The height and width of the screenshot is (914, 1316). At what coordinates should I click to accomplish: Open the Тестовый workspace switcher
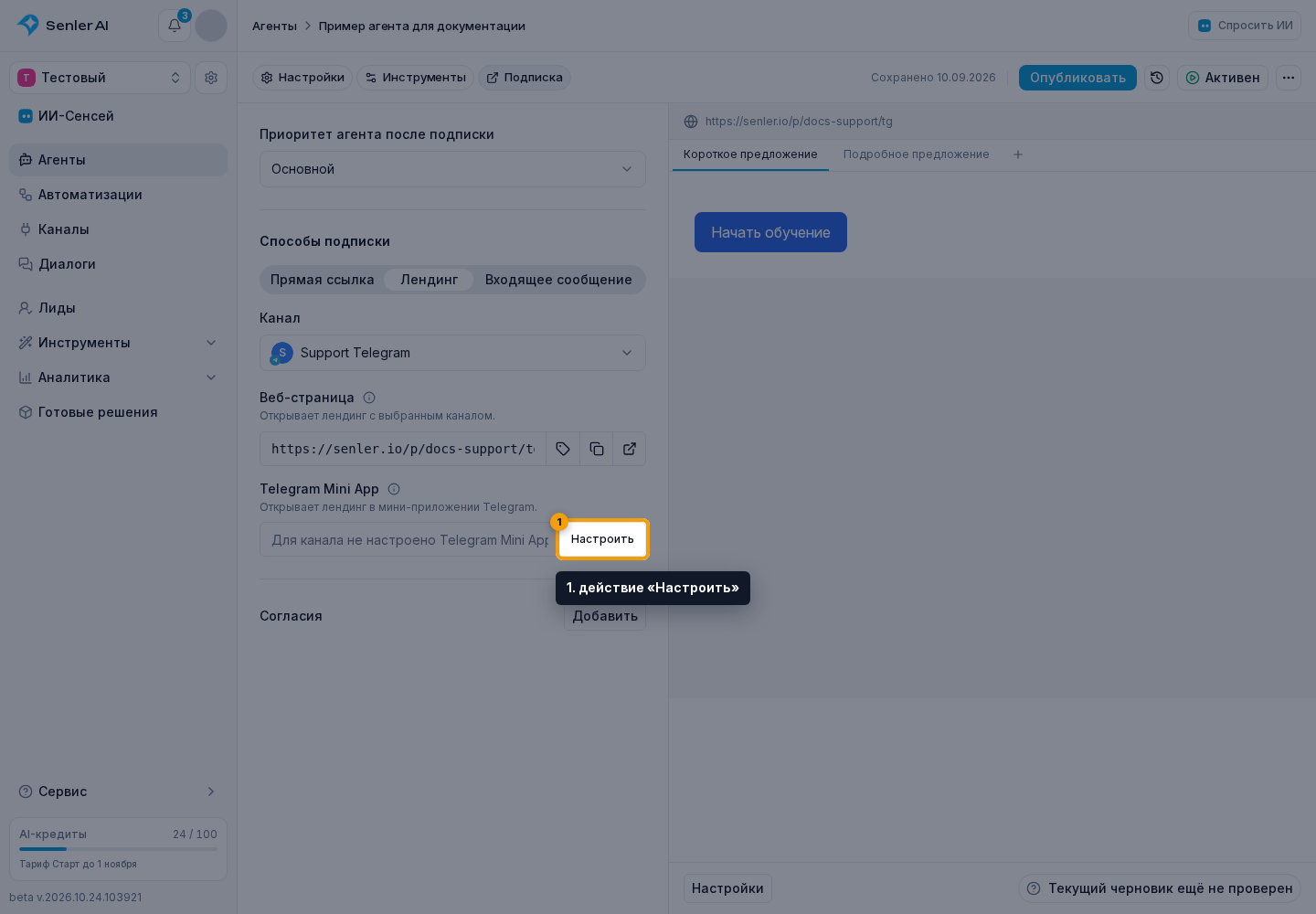pyautogui.click(x=100, y=78)
